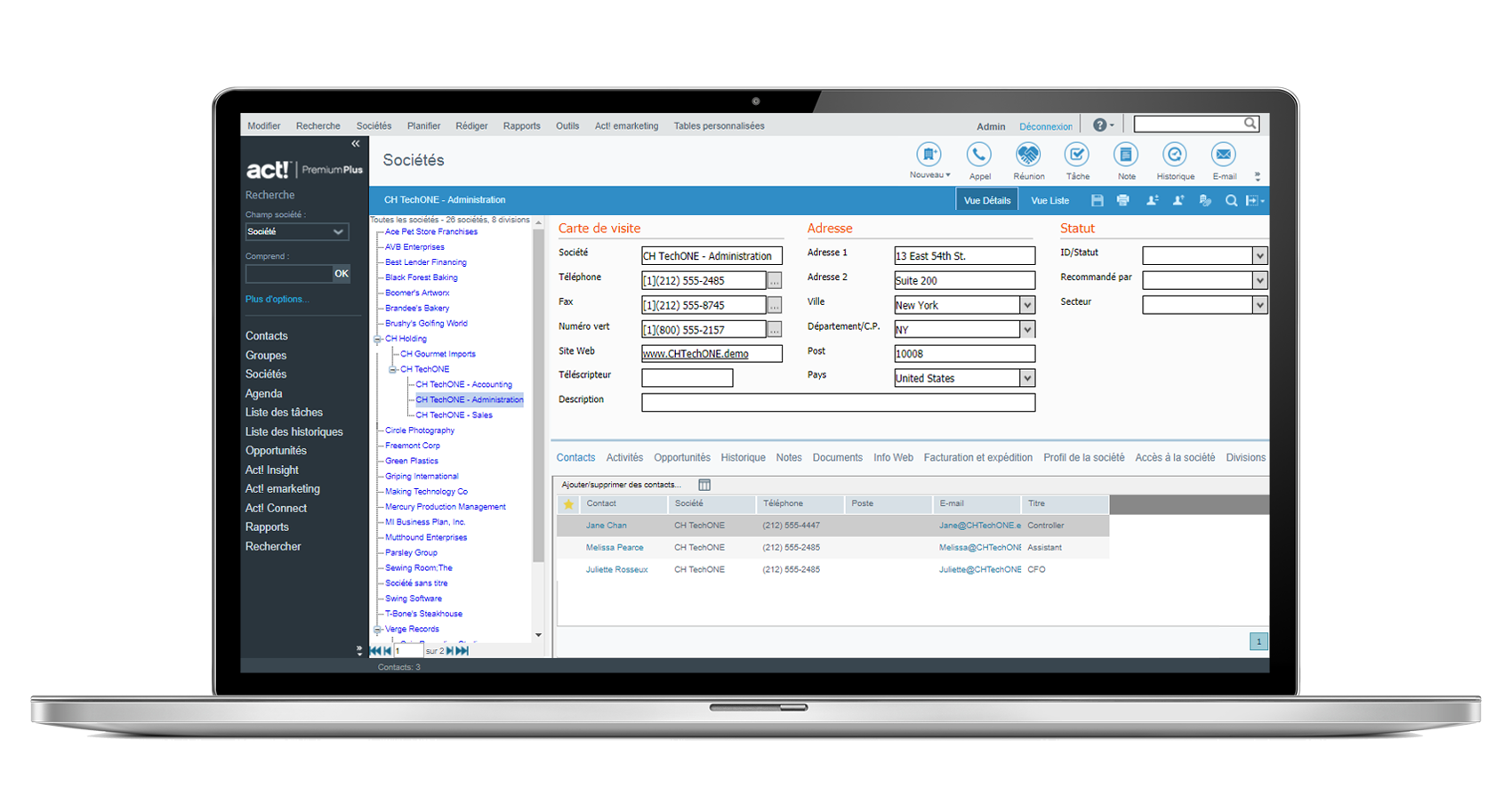Click the Tâche checkmark icon
The image size is (1512, 804).
click(x=1077, y=156)
